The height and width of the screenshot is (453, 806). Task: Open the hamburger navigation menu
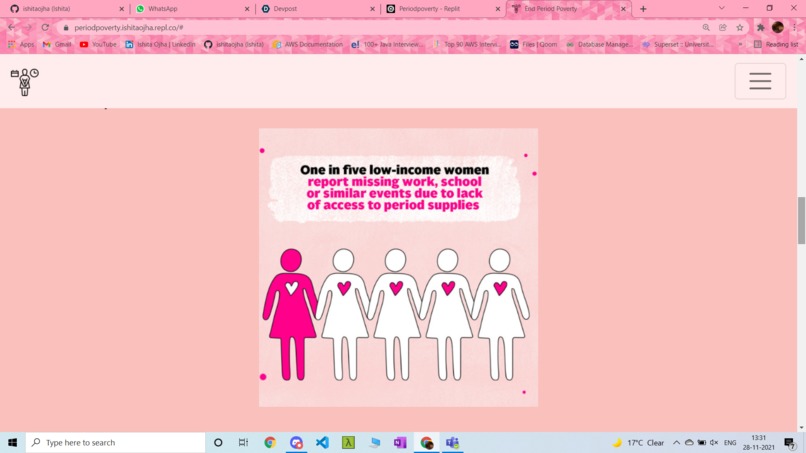point(760,81)
